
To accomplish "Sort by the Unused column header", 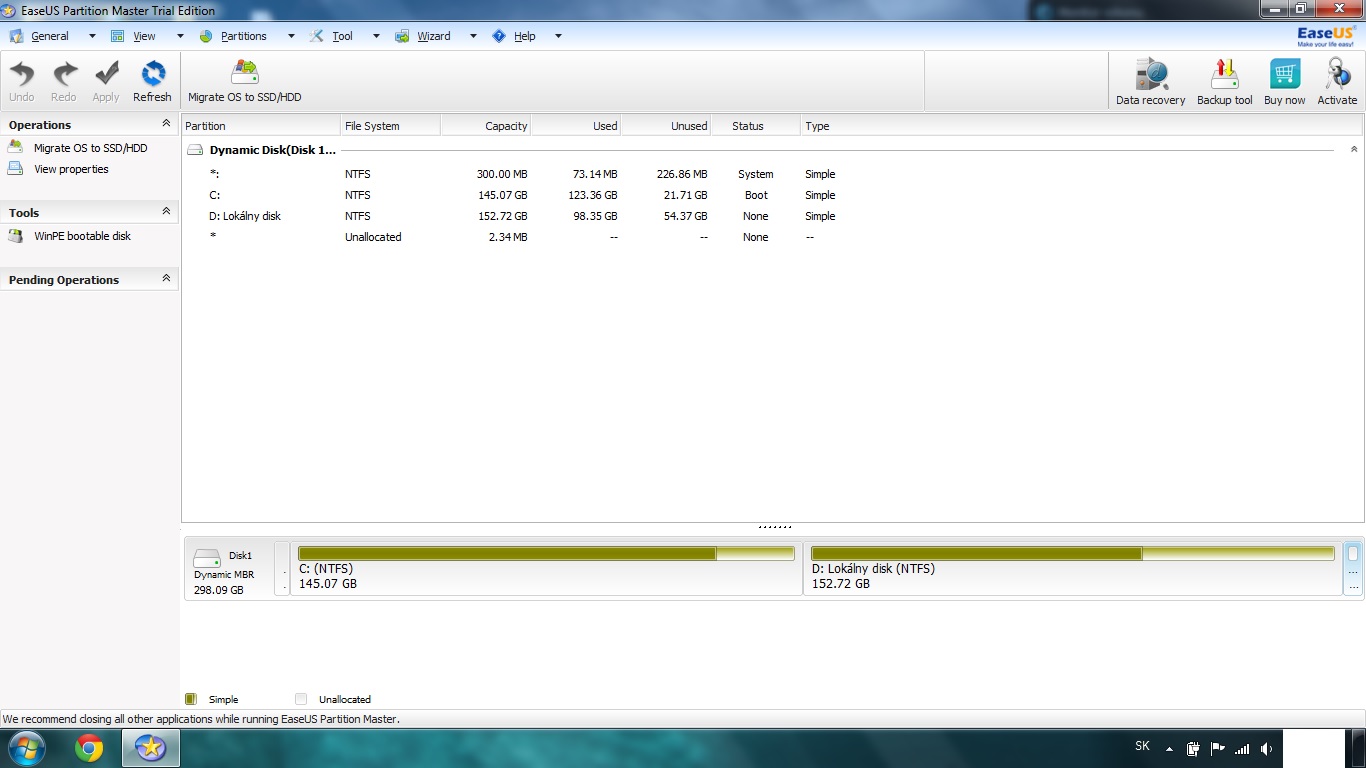I will (x=665, y=126).
